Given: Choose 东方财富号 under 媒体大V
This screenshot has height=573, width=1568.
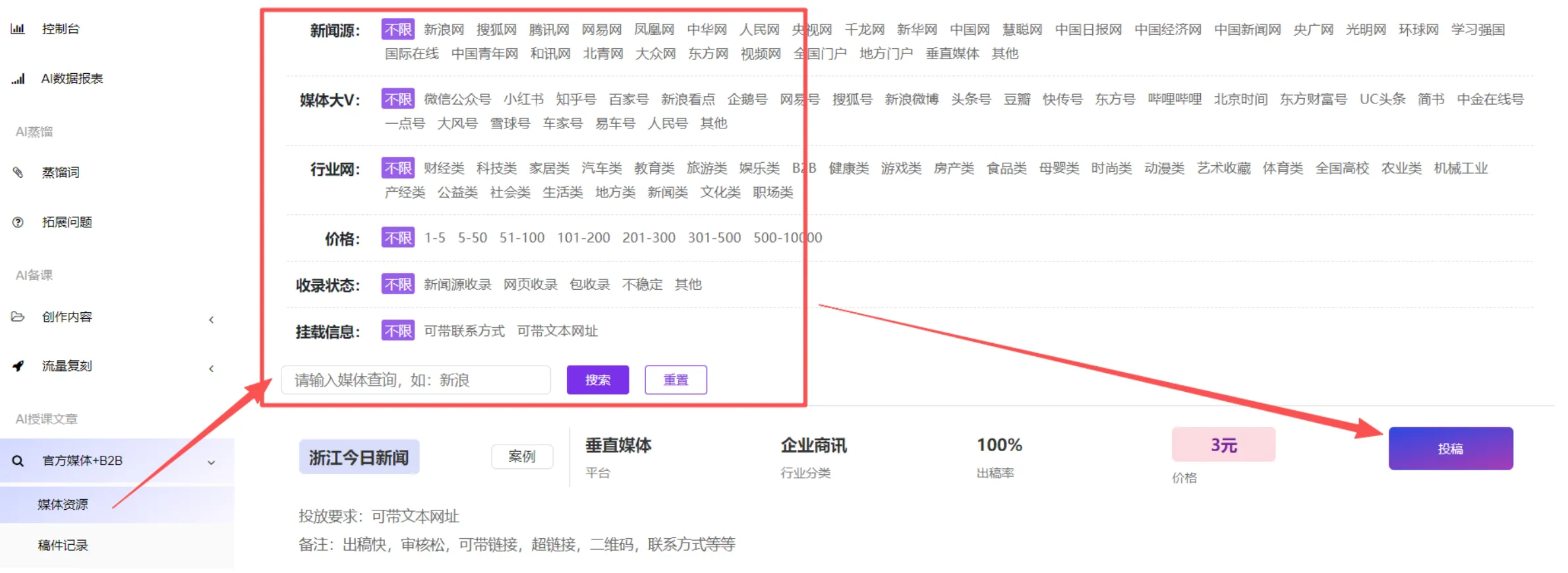Looking at the screenshot, I should (1314, 99).
